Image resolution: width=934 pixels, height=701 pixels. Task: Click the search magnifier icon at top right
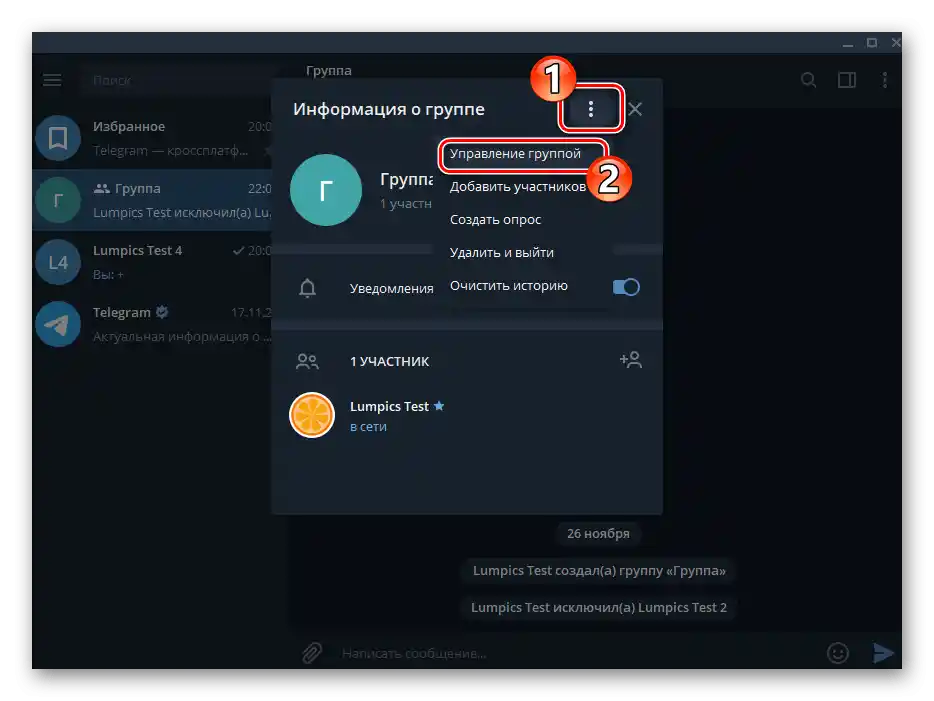coord(809,80)
